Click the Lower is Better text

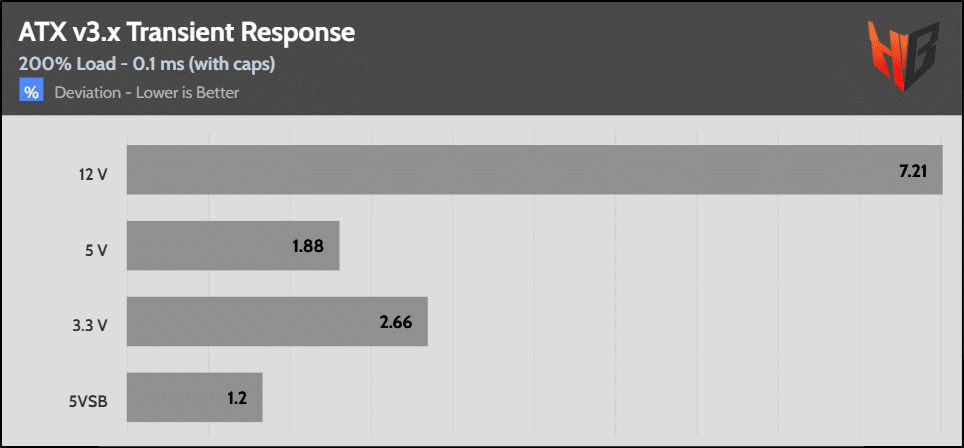click(188, 93)
